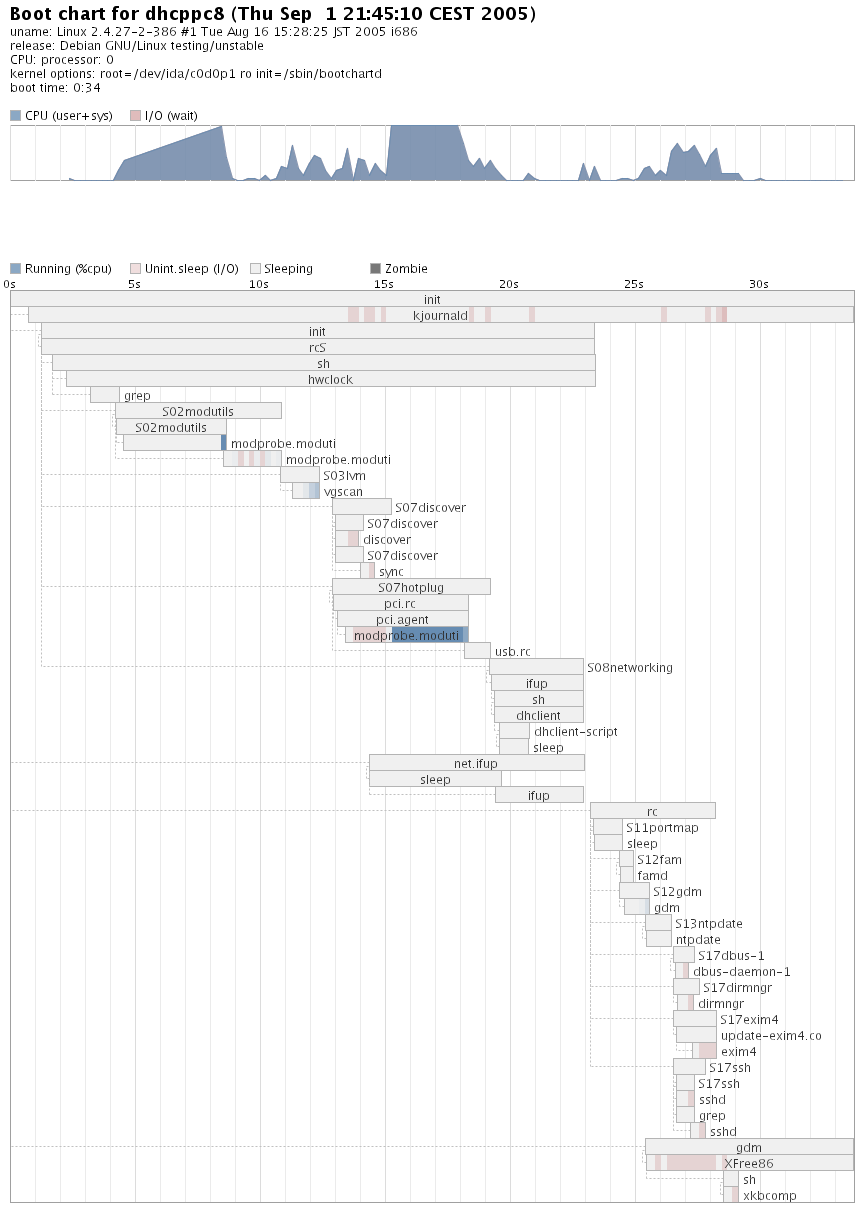Screen dimensions: 864x1212
Task: Select the Zombie legend square
Action: point(375,269)
